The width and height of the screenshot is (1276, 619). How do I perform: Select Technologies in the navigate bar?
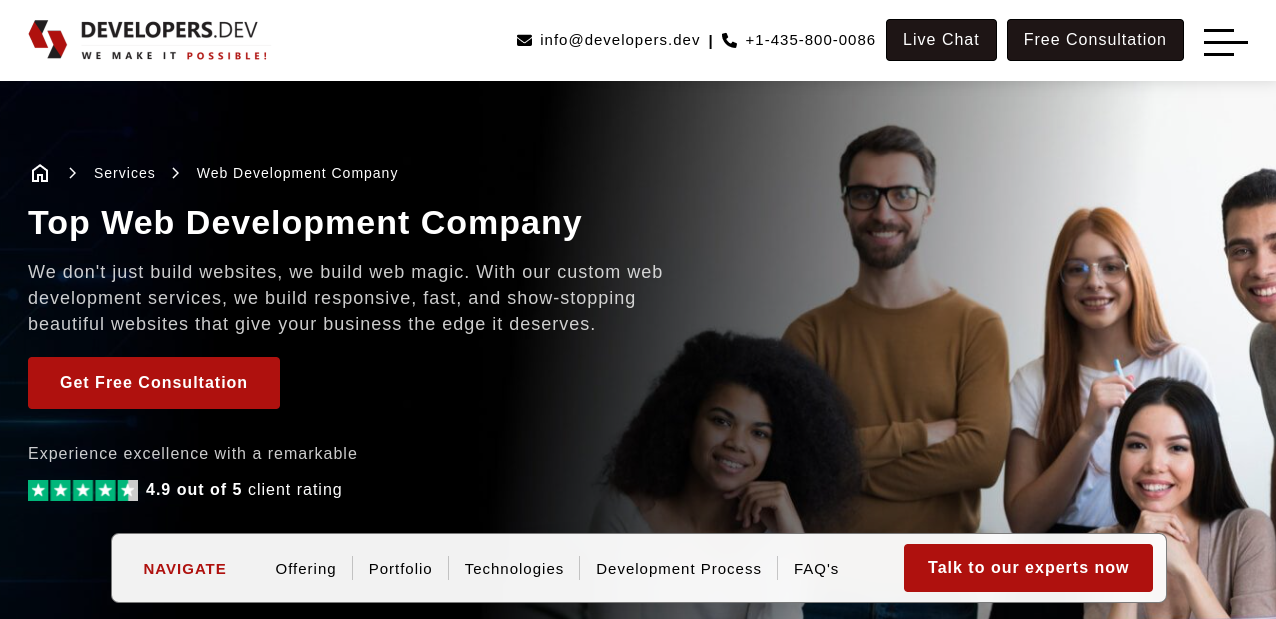[514, 569]
